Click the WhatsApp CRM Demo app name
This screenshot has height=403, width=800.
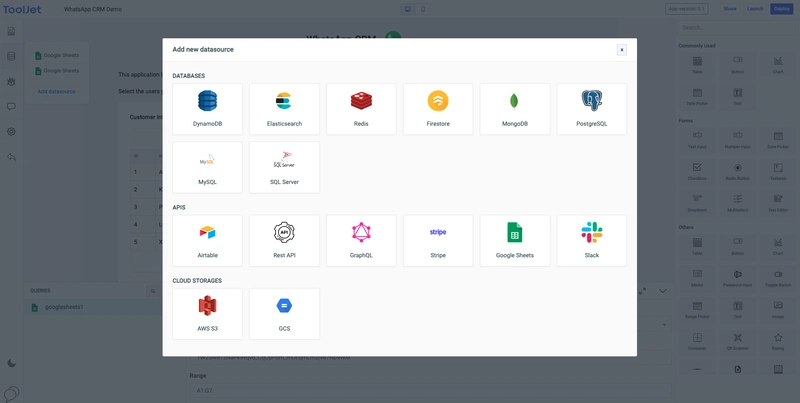[93, 9]
